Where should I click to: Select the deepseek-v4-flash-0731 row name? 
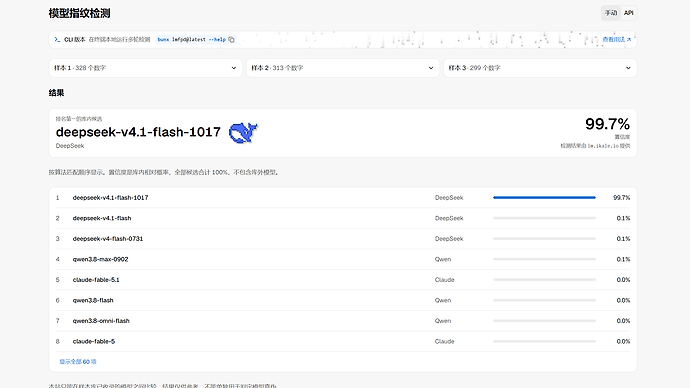108,238
